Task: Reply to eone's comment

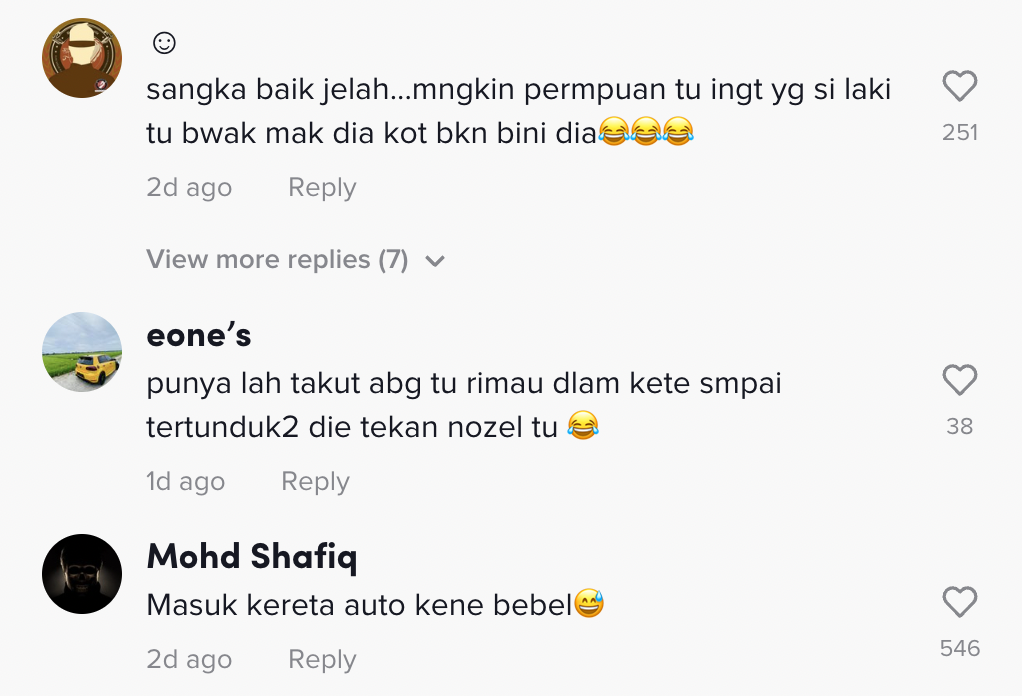Action: [315, 482]
